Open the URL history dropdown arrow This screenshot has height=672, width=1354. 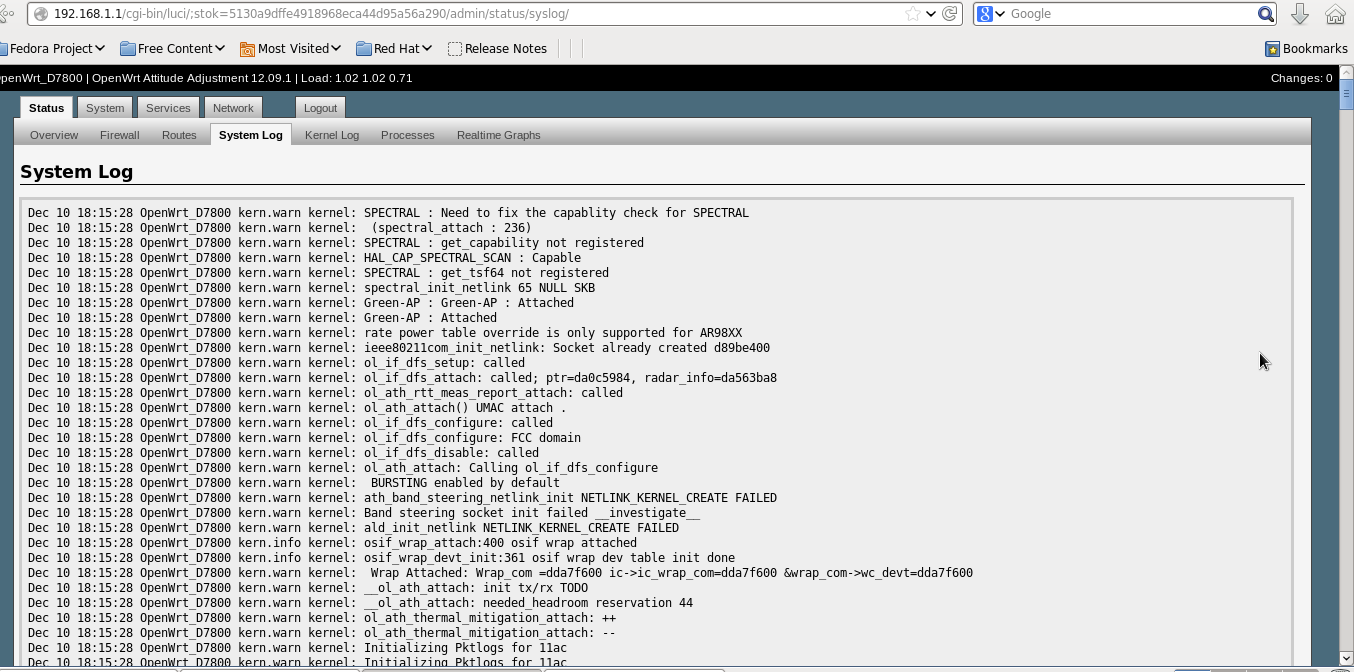pyautogui.click(x=931, y=14)
